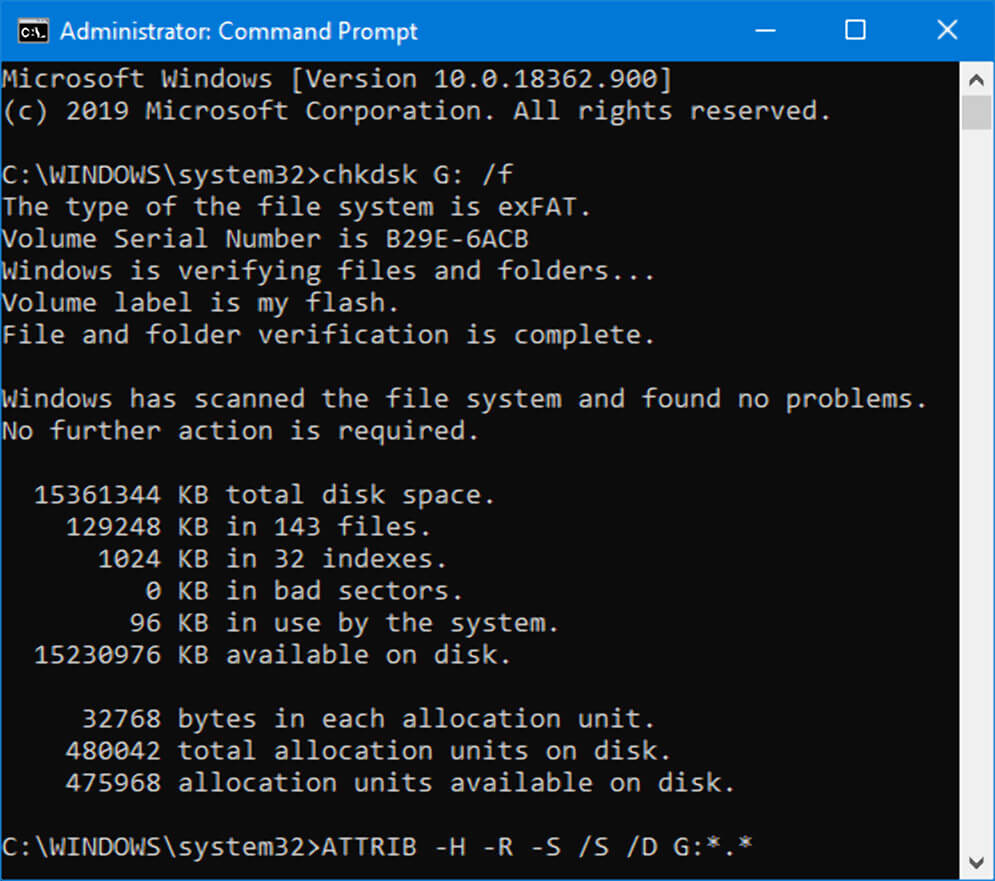Click the "15361344 KB total disk space" line
The image size is (995, 881).
coord(265,495)
